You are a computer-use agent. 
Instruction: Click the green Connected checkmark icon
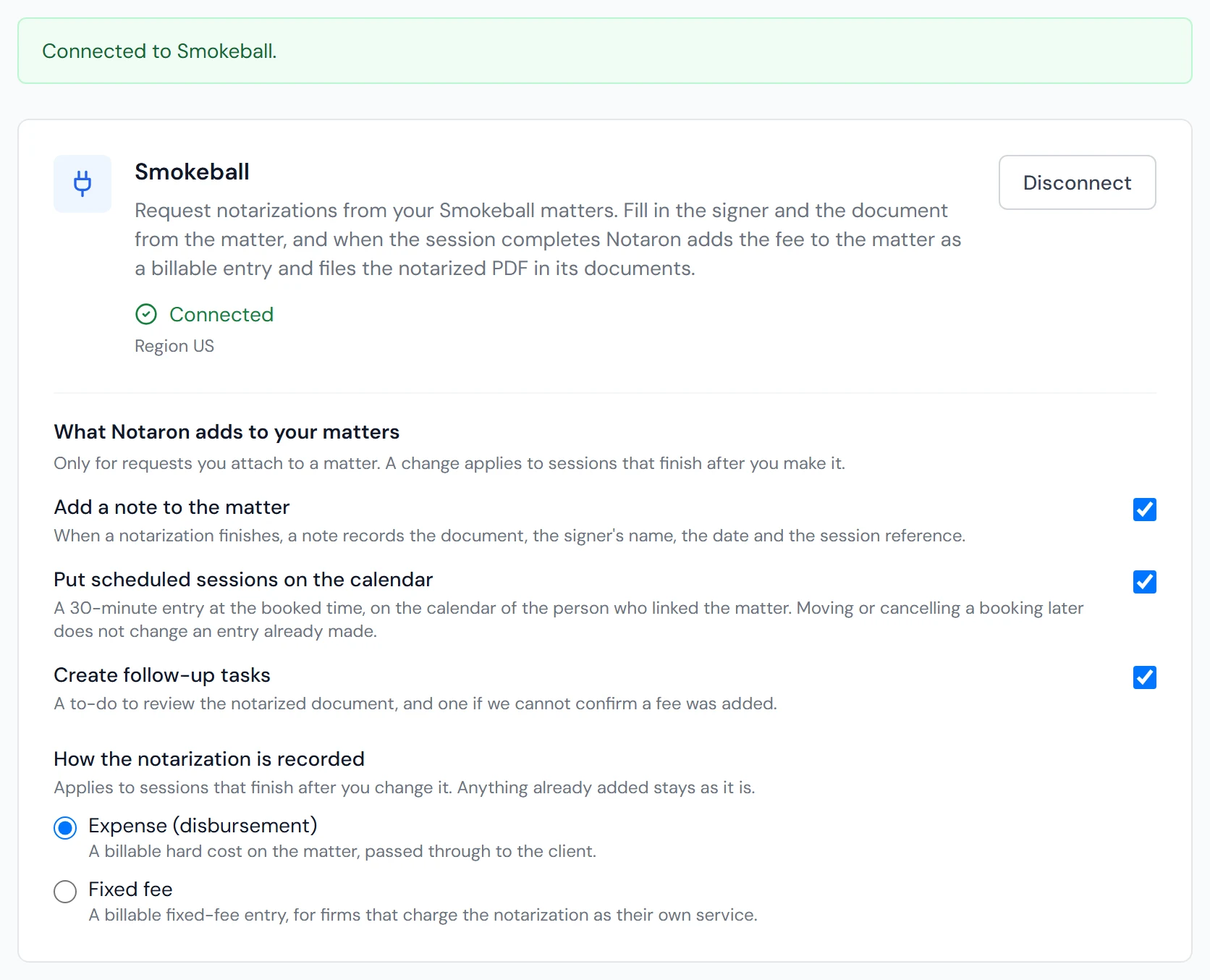click(x=146, y=314)
